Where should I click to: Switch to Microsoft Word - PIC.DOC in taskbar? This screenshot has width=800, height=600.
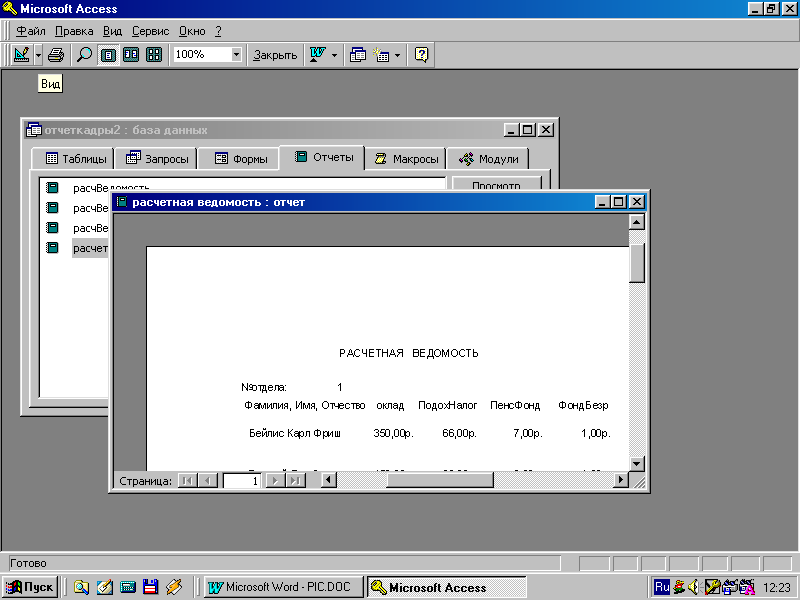(x=284, y=587)
